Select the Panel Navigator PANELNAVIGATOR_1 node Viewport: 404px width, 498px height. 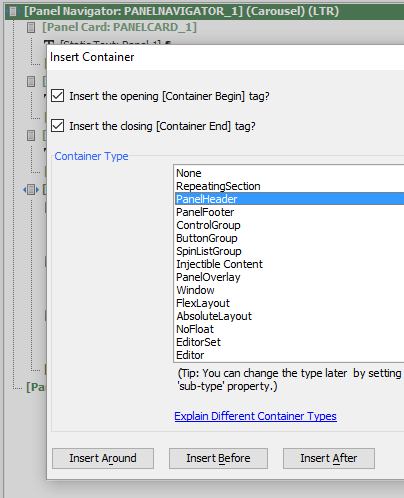point(181,11)
